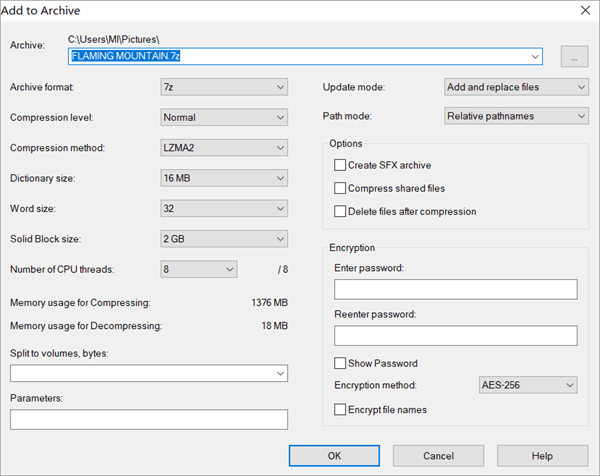Image resolution: width=600 pixels, height=476 pixels.
Task: Expand Solid Block size 2 GB dropdown
Action: (224, 239)
